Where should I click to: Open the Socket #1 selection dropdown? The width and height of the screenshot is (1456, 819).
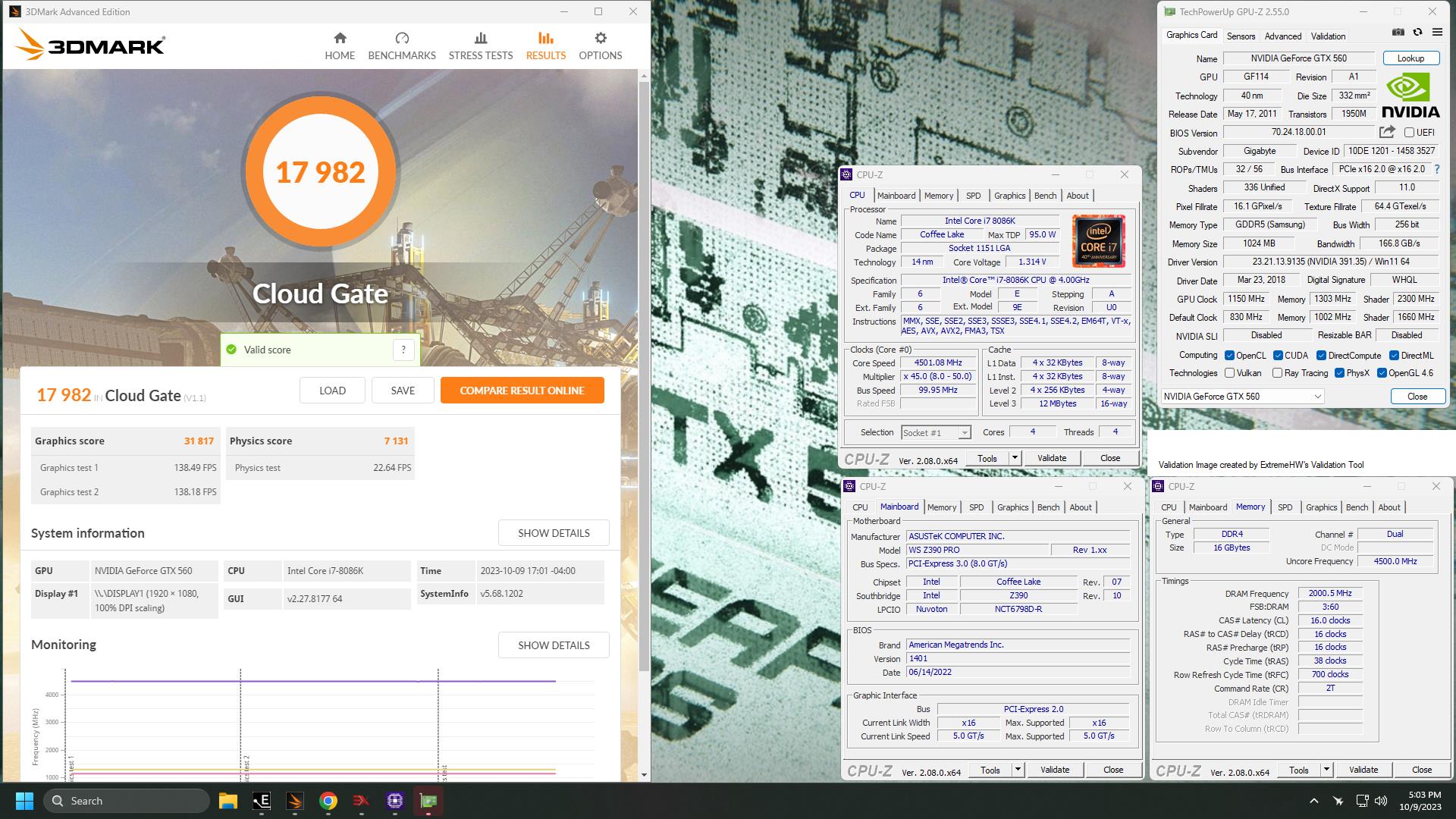click(936, 432)
